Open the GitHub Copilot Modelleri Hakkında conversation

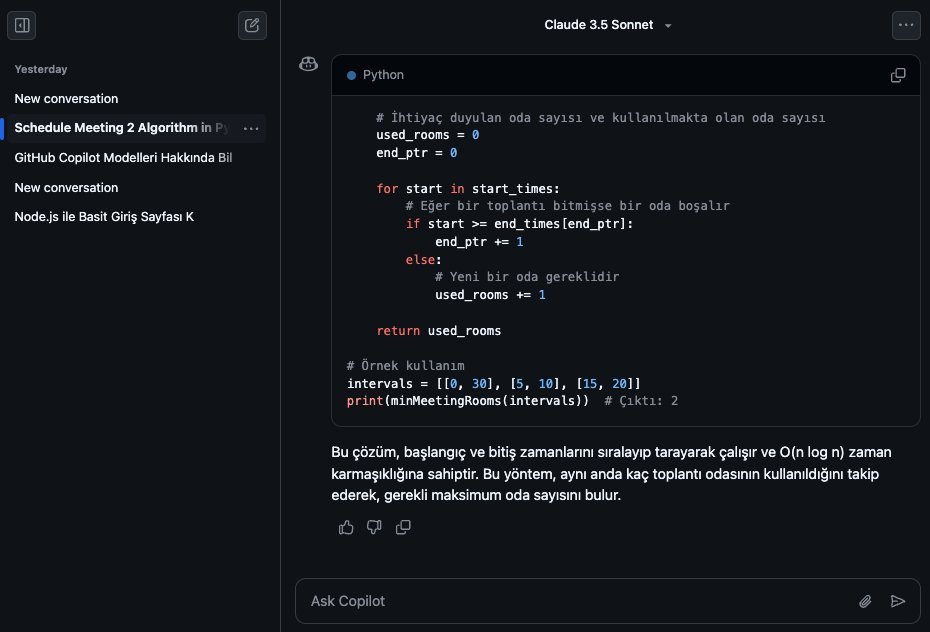(125, 158)
